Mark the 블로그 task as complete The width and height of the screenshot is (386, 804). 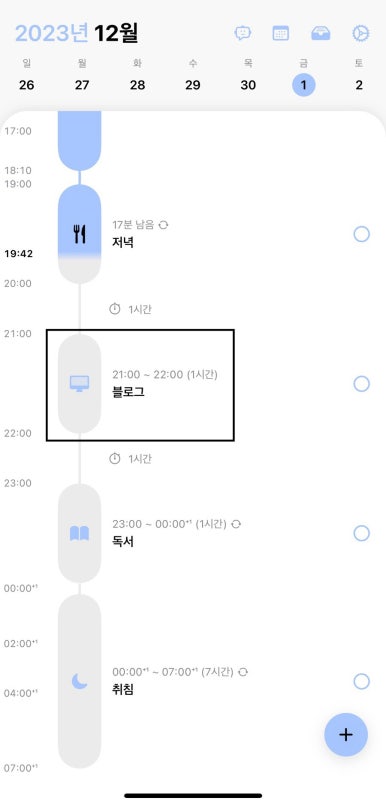(361, 384)
